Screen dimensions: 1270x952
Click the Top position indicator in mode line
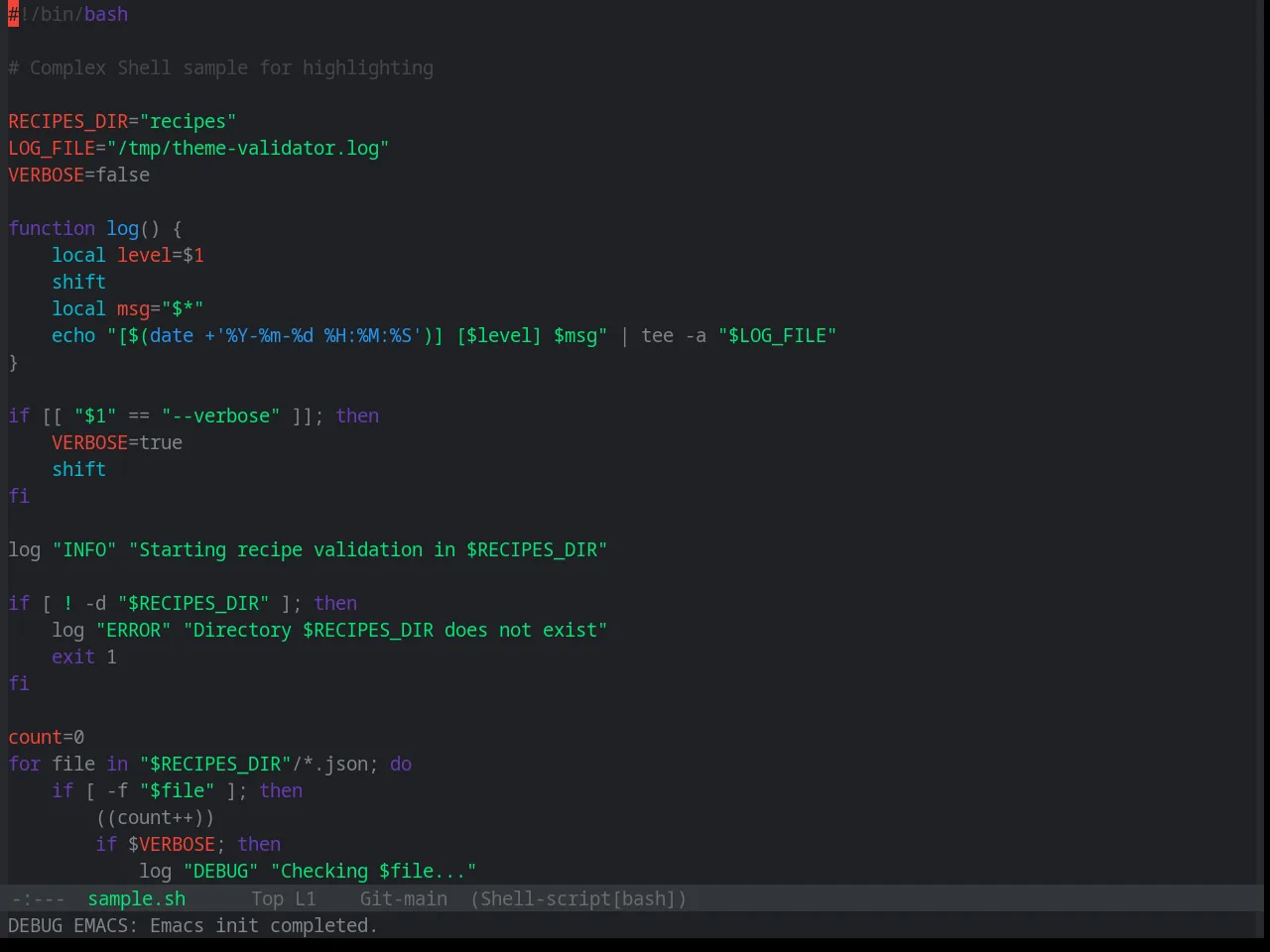coord(267,898)
